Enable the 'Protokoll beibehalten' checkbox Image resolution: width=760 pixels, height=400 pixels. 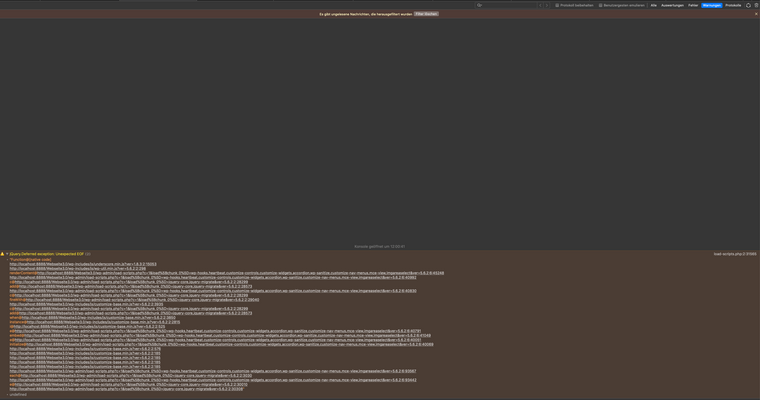557,5
